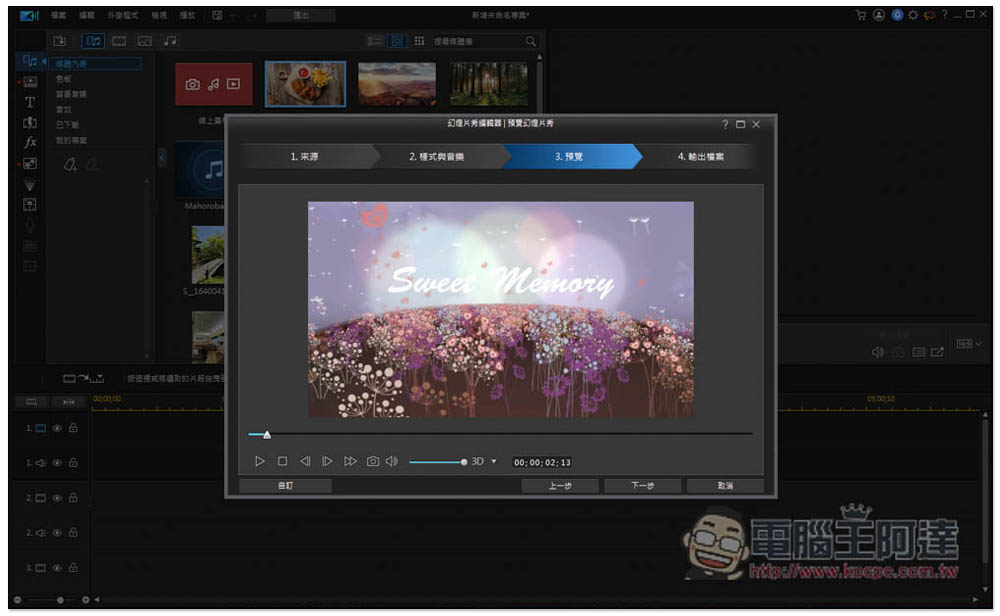1000x616 pixels.
Task: Stop the slideshow preview playback
Action: coord(282,461)
